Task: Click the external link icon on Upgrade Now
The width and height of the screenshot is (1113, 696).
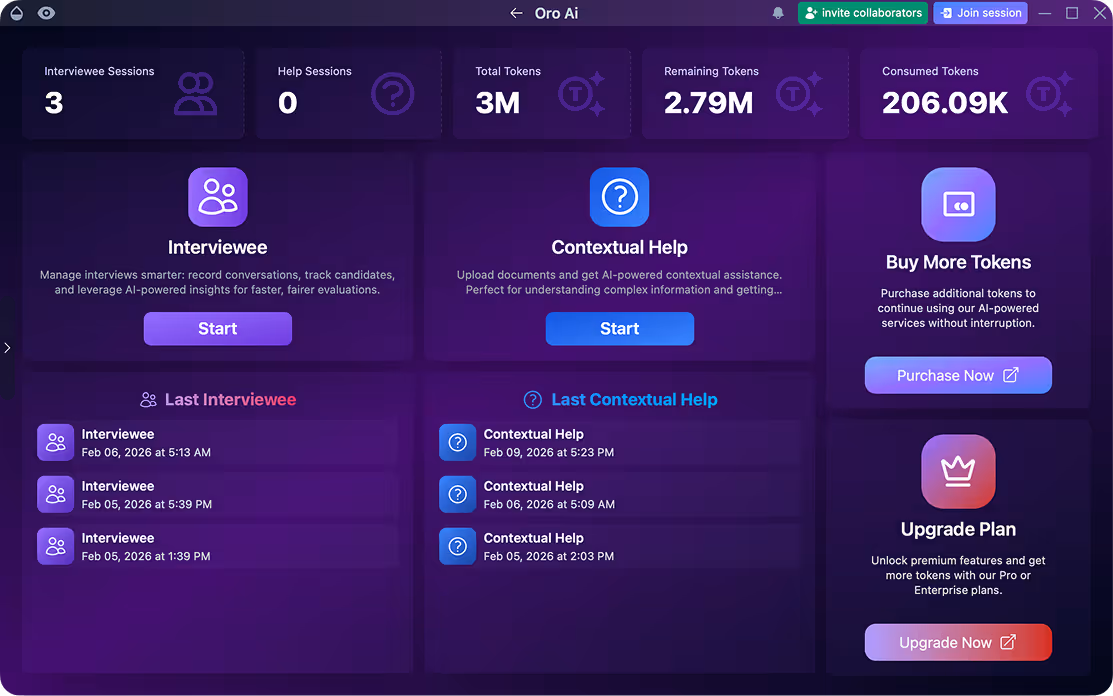Action: click(x=1008, y=642)
